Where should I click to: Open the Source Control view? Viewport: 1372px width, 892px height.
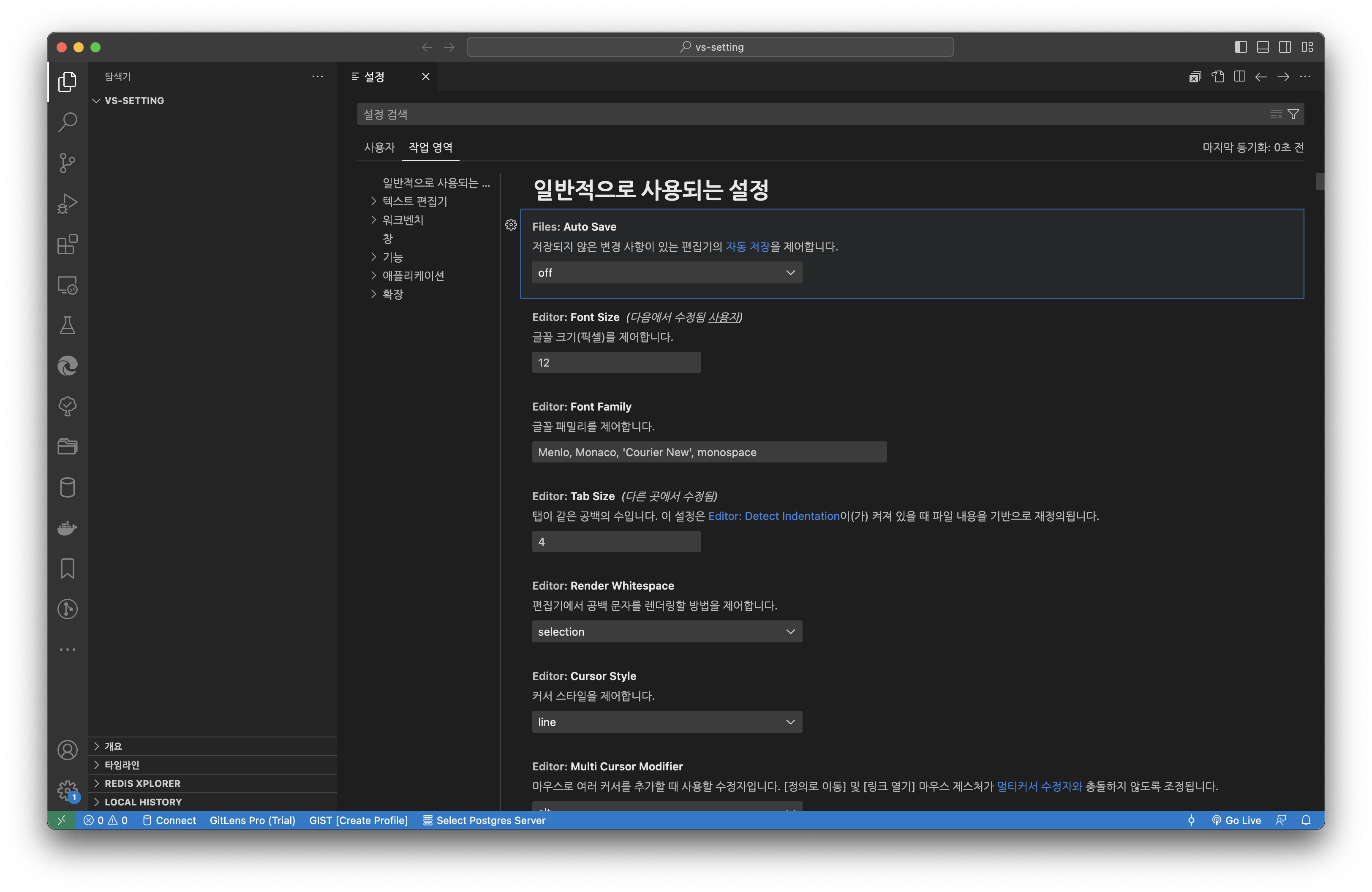(x=68, y=163)
